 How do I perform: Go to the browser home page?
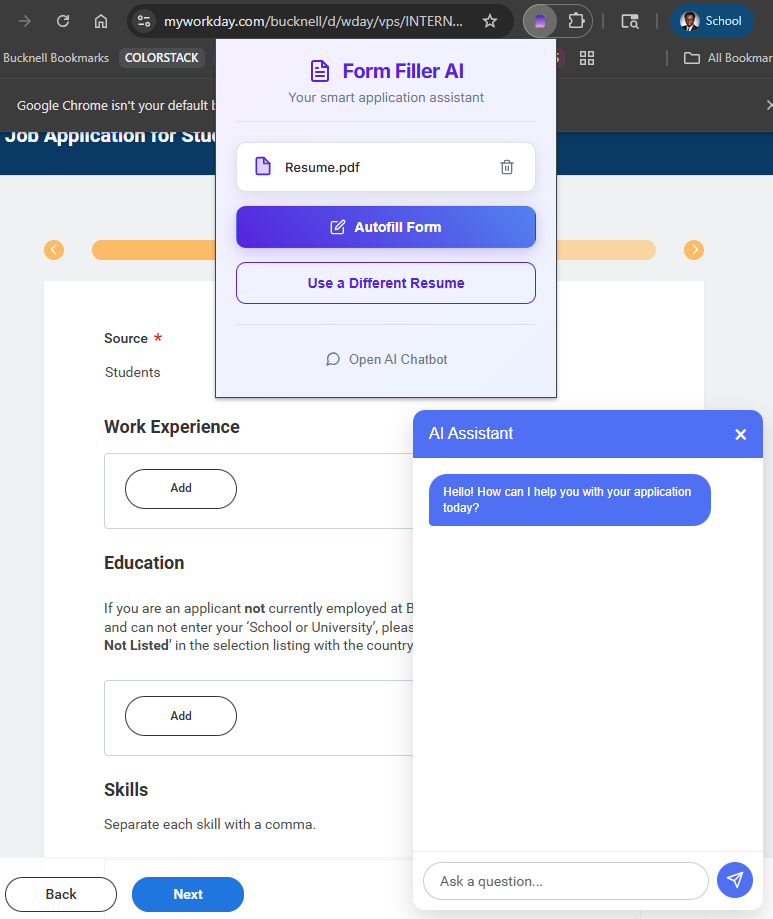[101, 21]
